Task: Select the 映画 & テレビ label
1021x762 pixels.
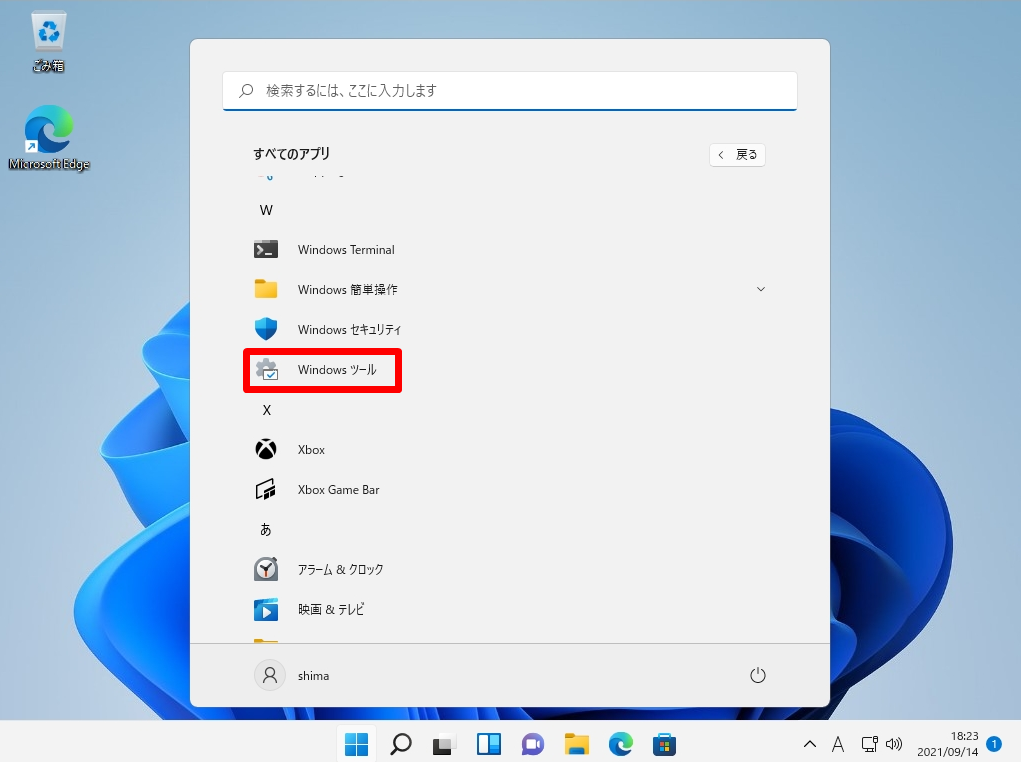Action: pos(331,610)
